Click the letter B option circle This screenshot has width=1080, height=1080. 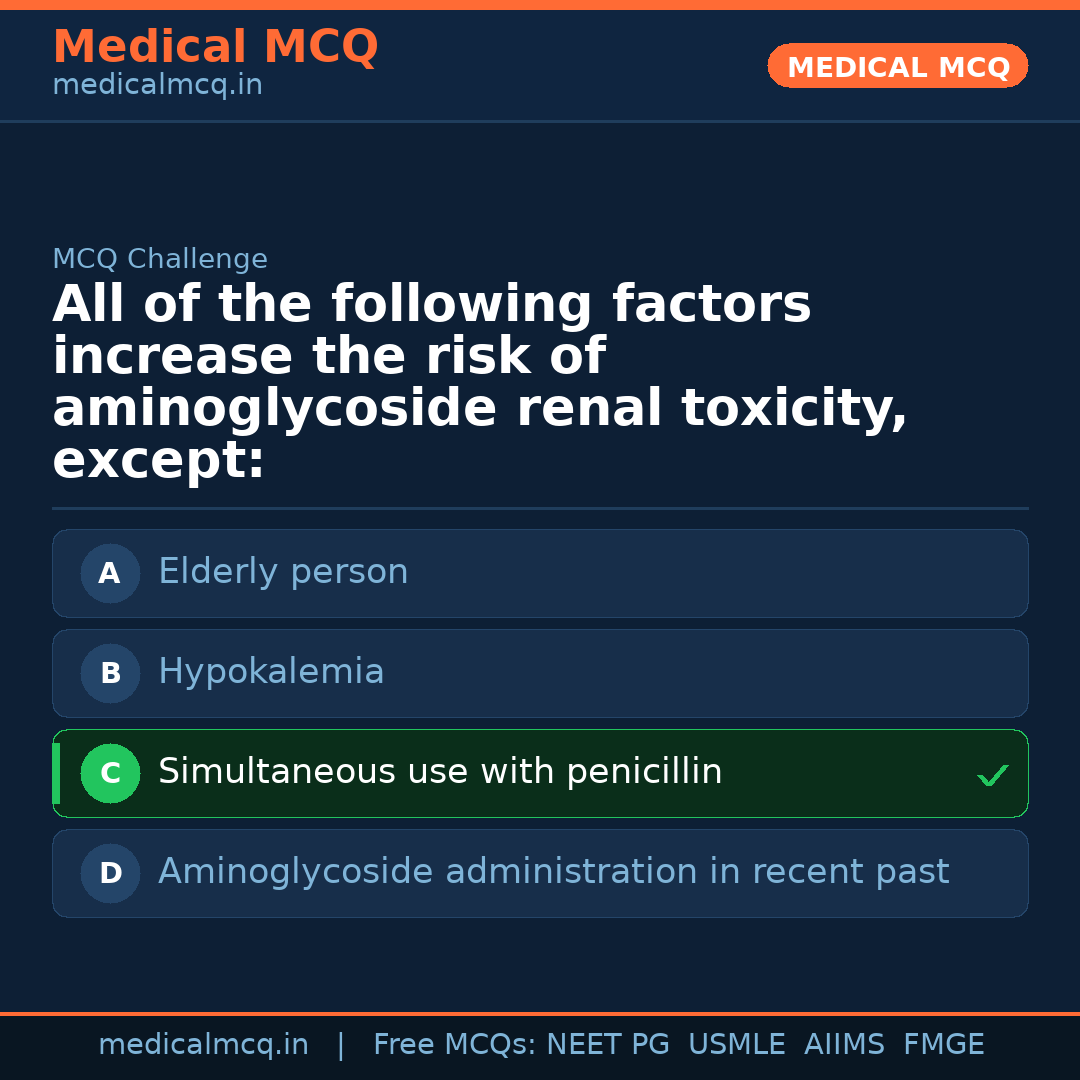[x=110, y=673]
